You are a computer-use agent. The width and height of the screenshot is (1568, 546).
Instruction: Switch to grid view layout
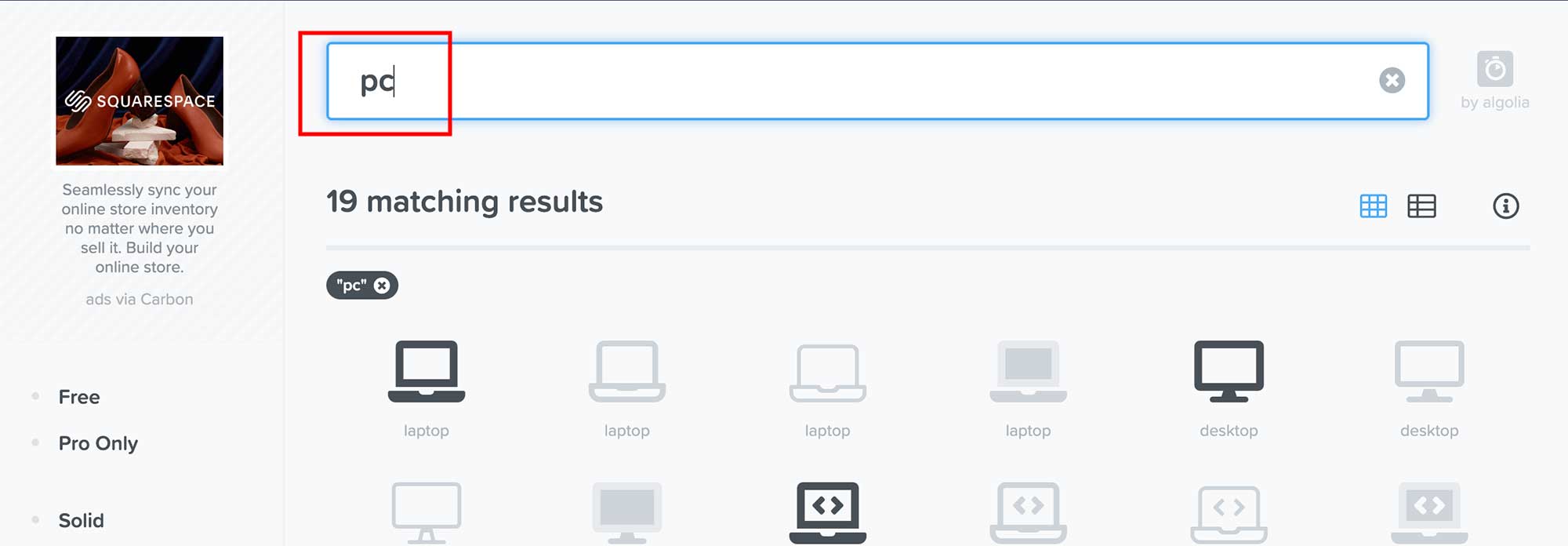click(1373, 206)
